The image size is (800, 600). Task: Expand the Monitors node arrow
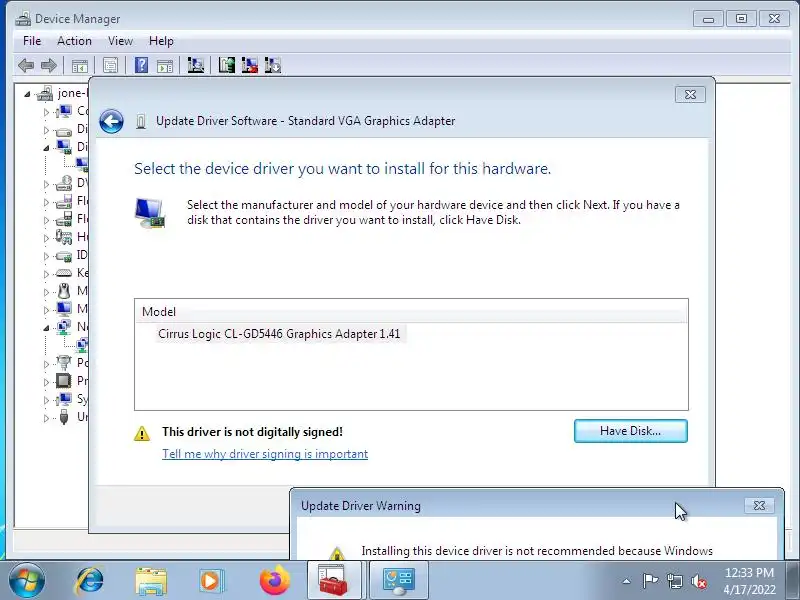point(46,310)
